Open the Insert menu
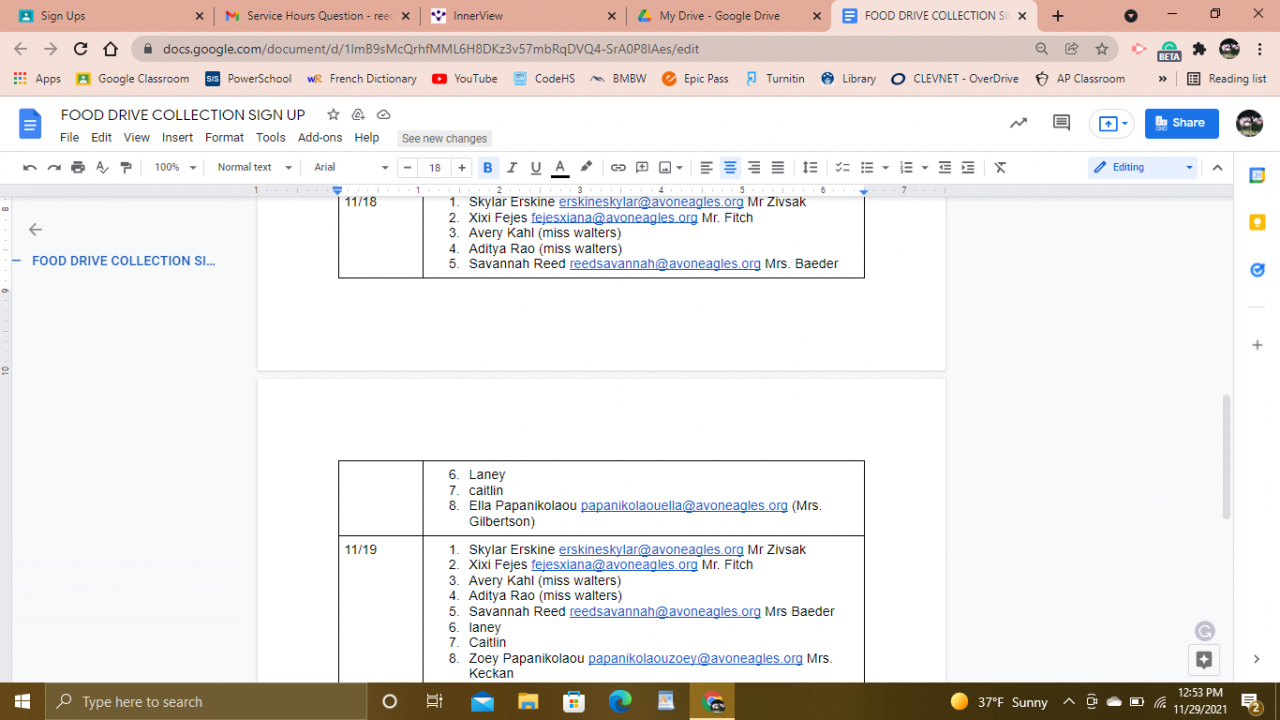1280x720 pixels. coord(177,138)
